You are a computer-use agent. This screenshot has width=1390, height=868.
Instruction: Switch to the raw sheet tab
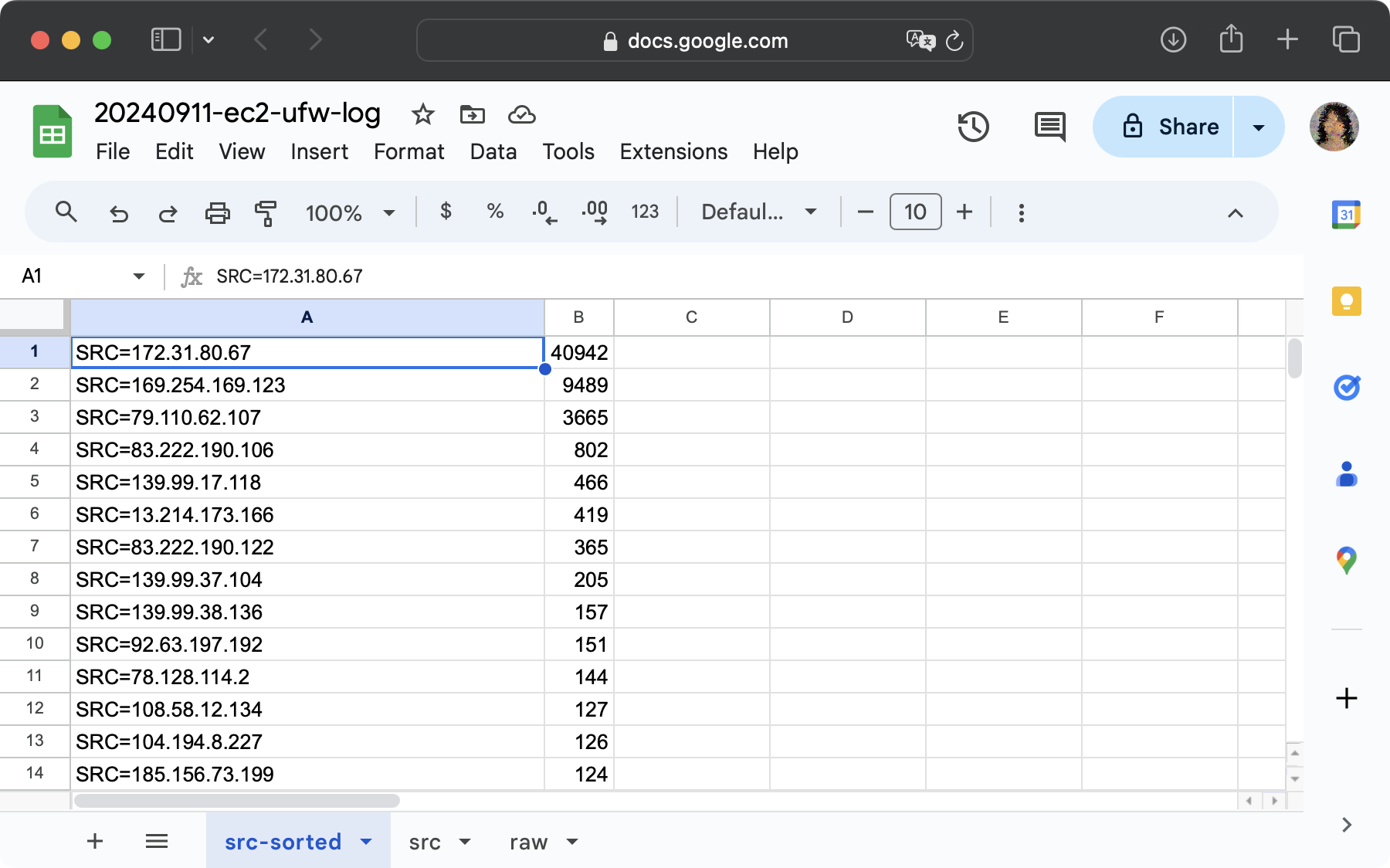(x=527, y=842)
